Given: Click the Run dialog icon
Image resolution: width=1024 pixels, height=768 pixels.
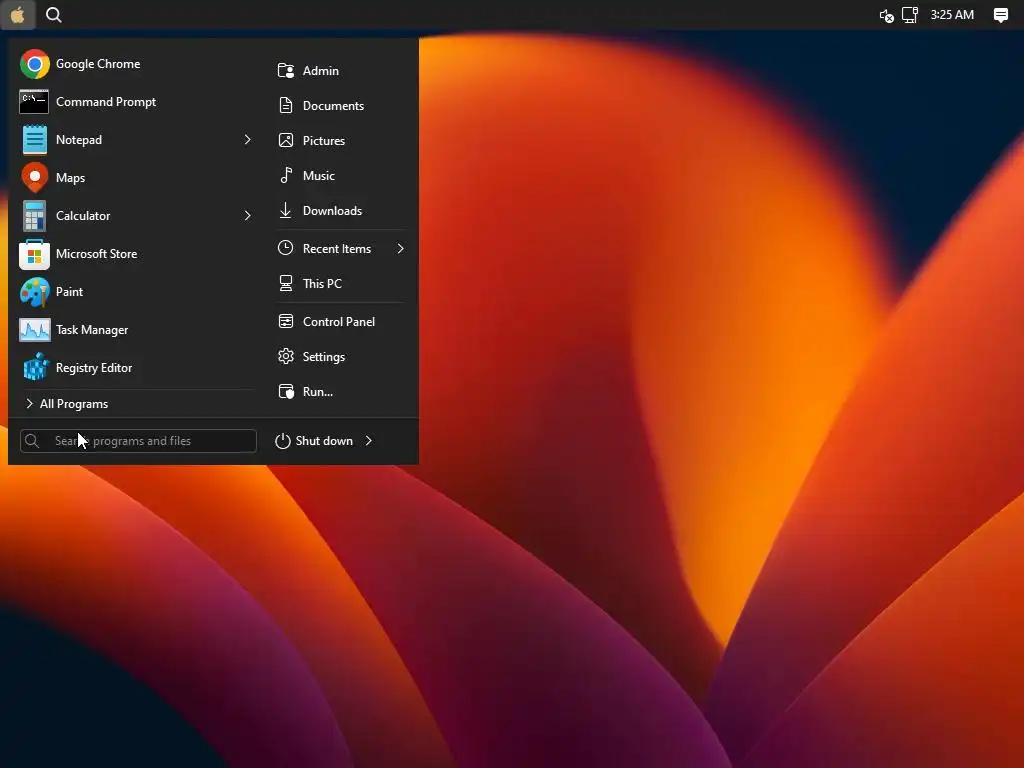Looking at the screenshot, I should (x=286, y=392).
